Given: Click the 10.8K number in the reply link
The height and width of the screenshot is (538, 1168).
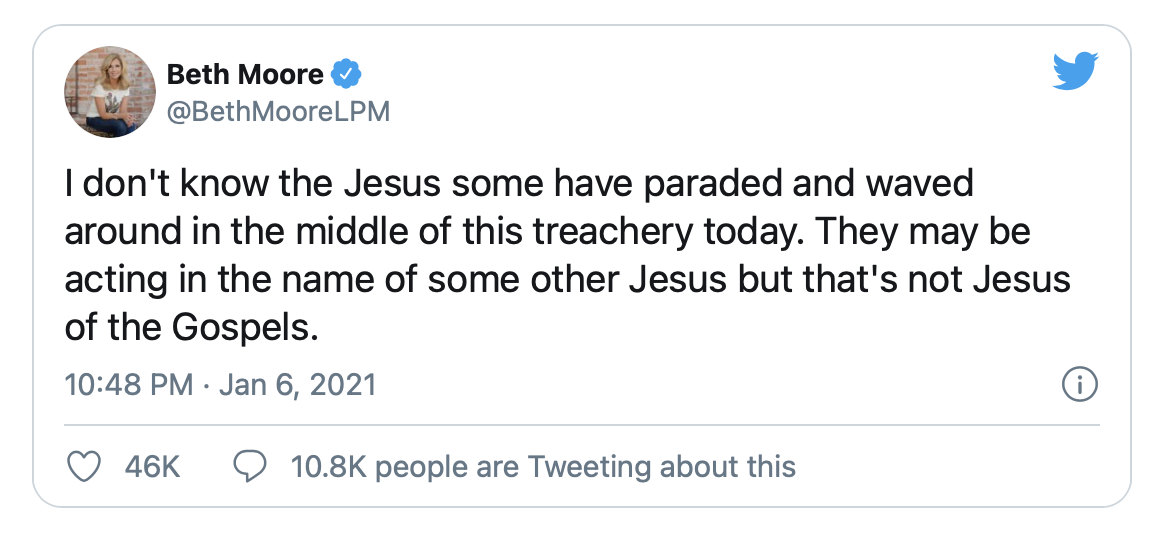Looking at the screenshot, I should pyautogui.click(x=327, y=466).
